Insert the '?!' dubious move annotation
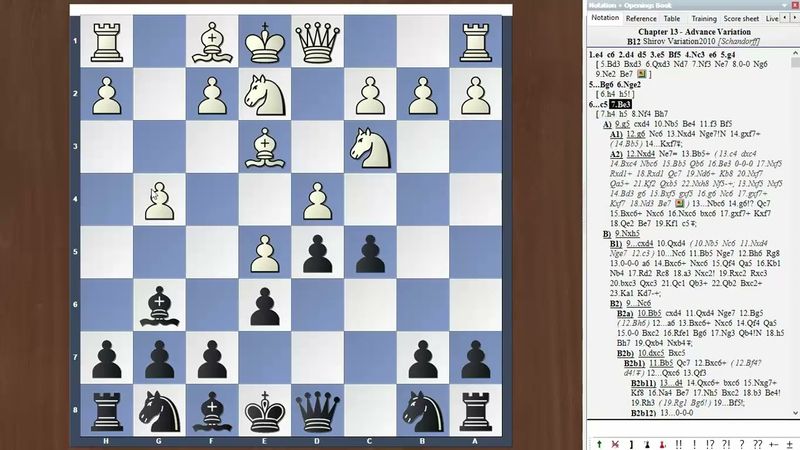 [728, 442]
